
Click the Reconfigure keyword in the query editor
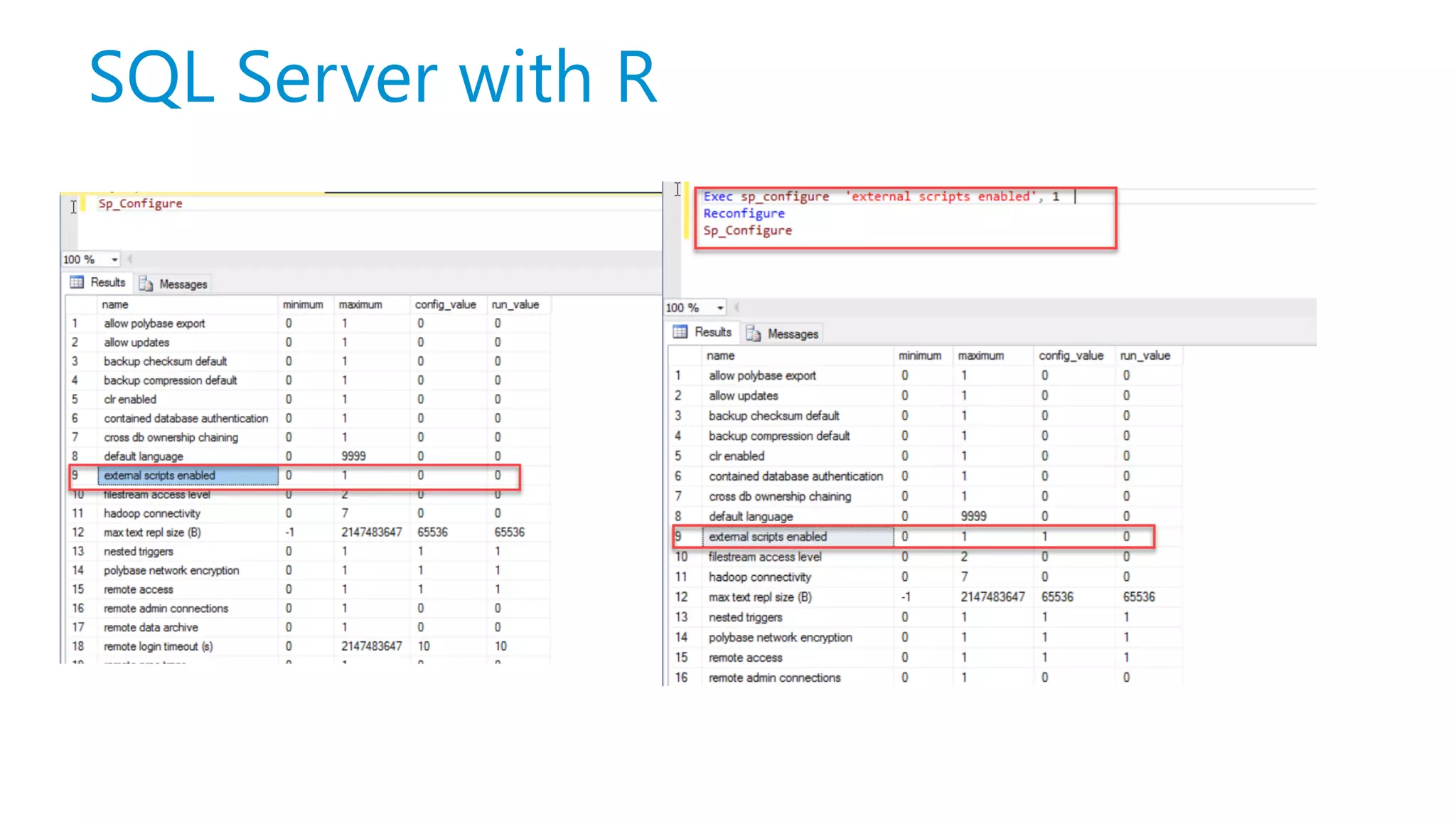pos(744,213)
